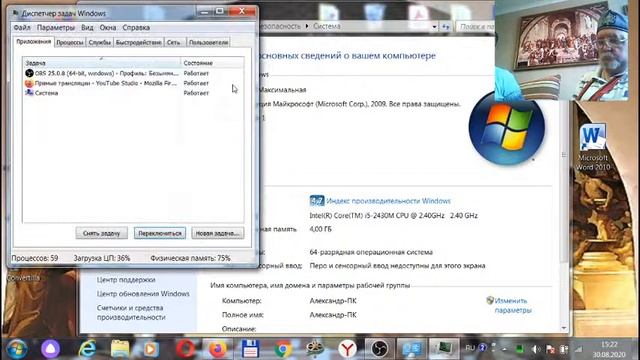Click the blue help icon in the tray
The image size is (640, 360).
(x=482, y=348)
